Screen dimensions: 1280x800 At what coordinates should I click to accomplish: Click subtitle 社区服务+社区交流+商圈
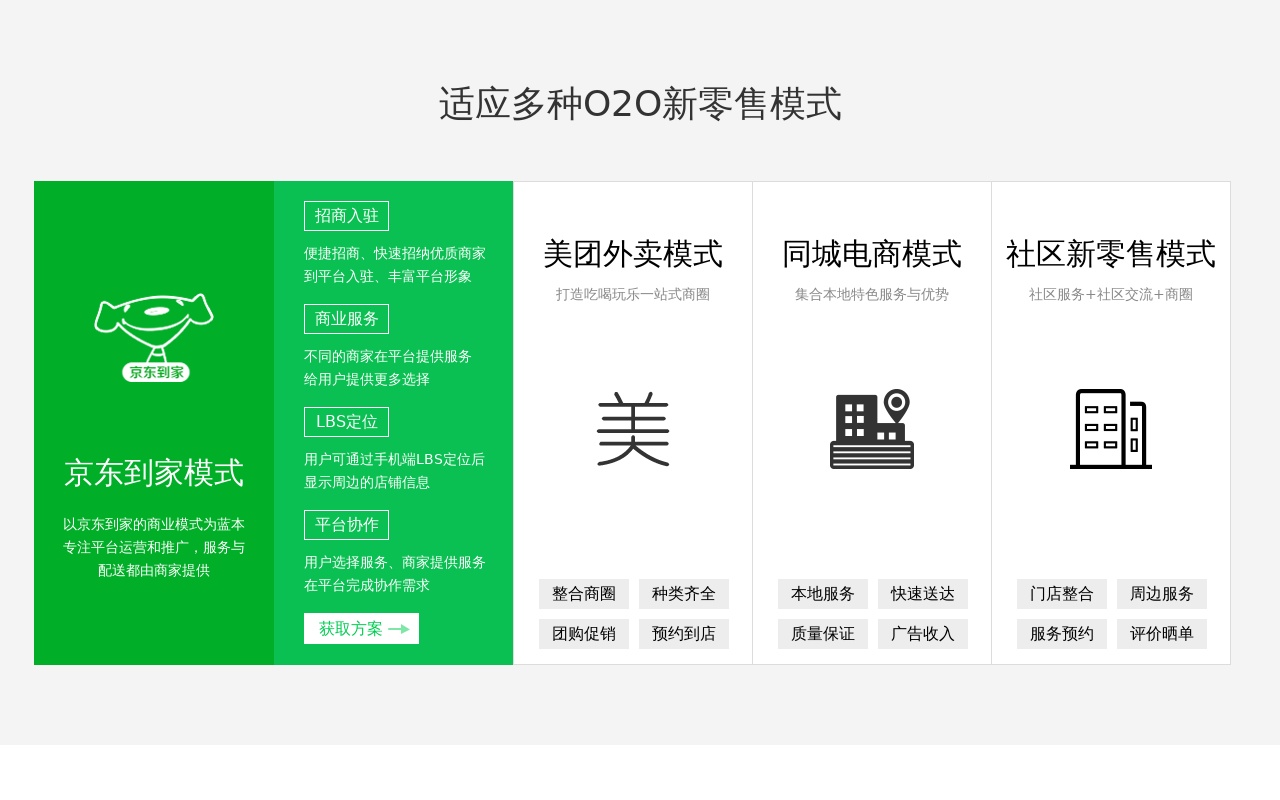1111,294
